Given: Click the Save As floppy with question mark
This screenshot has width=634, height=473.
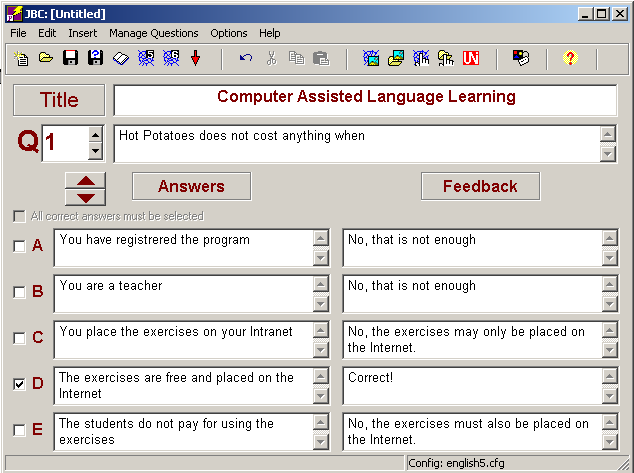Looking at the screenshot, I should [x=95, y=58].
